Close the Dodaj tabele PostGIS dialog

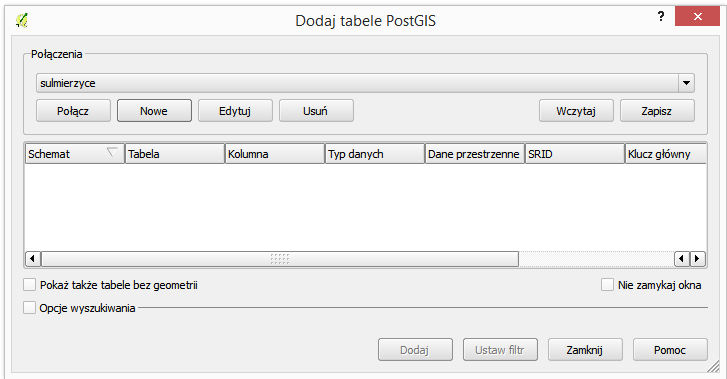tap(697, 17)
